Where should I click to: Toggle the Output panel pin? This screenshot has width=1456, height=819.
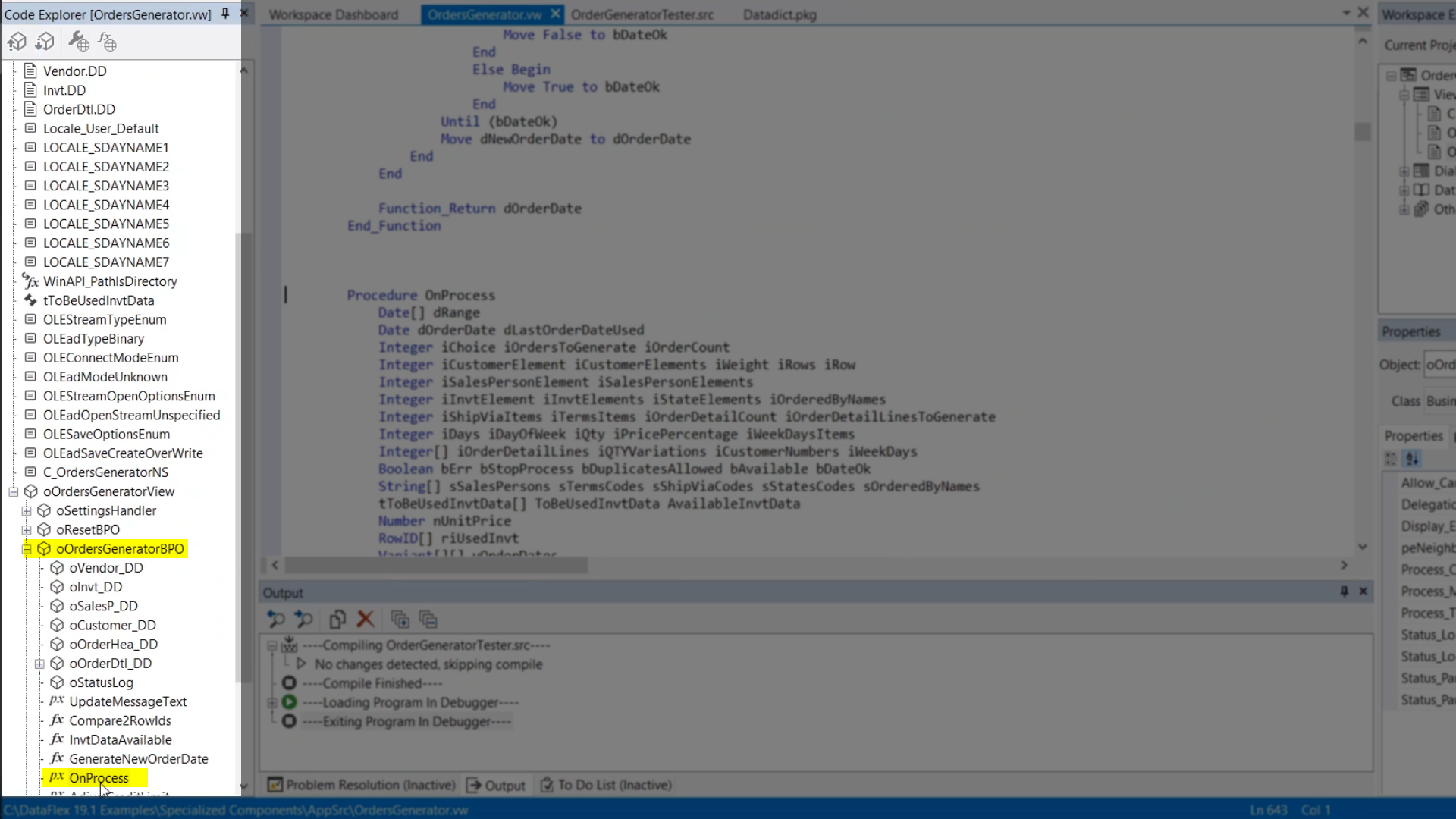[x=1344, y=591]
